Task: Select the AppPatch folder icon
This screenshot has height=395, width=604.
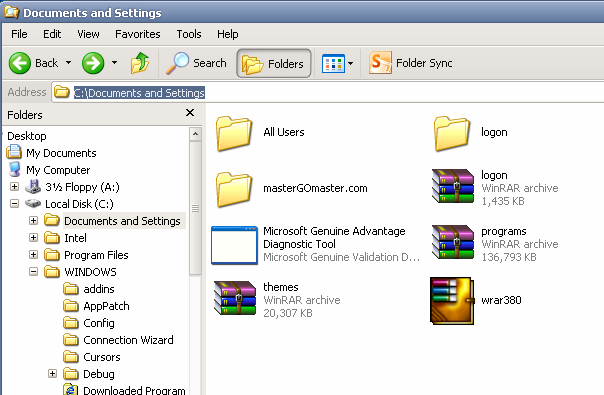Action: (71, 306)
